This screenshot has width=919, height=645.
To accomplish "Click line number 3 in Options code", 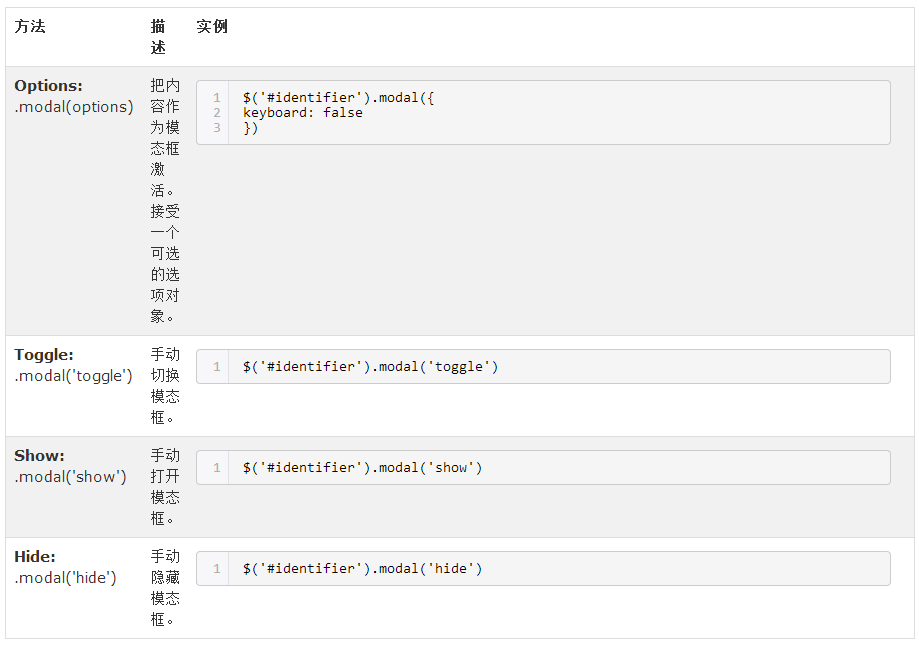I will [x=217, y=127].
